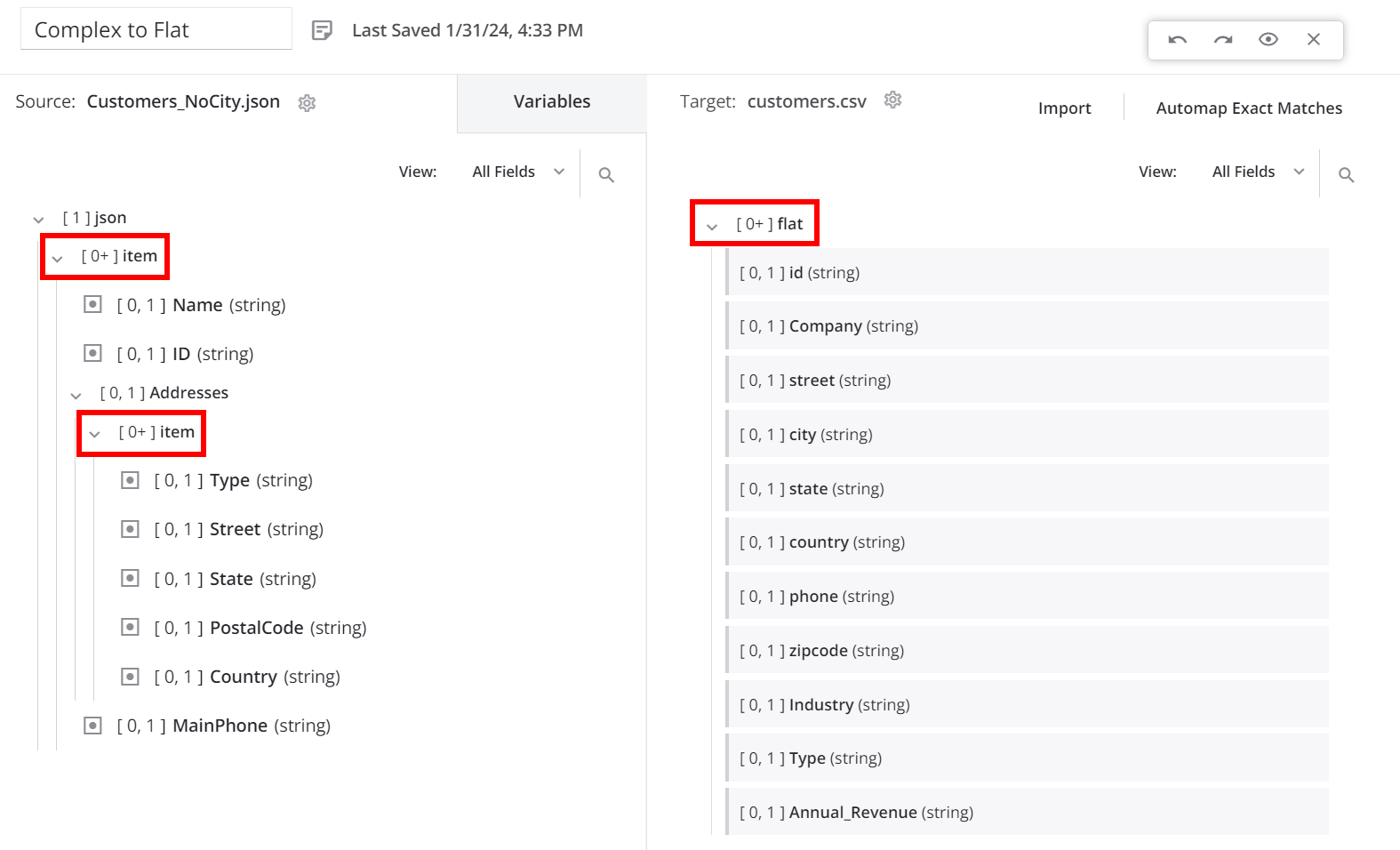Collapse the root json node
The height and width of the screenshot is (850, 1400).
(x=38, y=220)
